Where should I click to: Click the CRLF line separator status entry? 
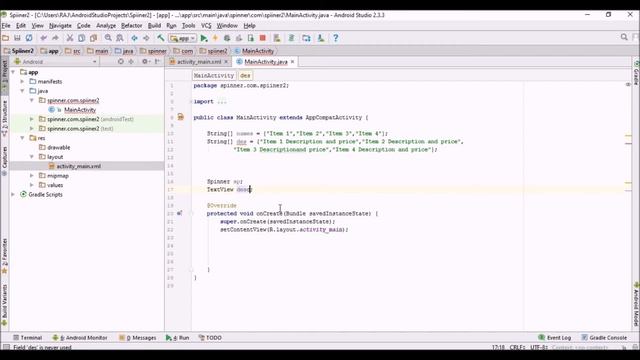[517, 347]
